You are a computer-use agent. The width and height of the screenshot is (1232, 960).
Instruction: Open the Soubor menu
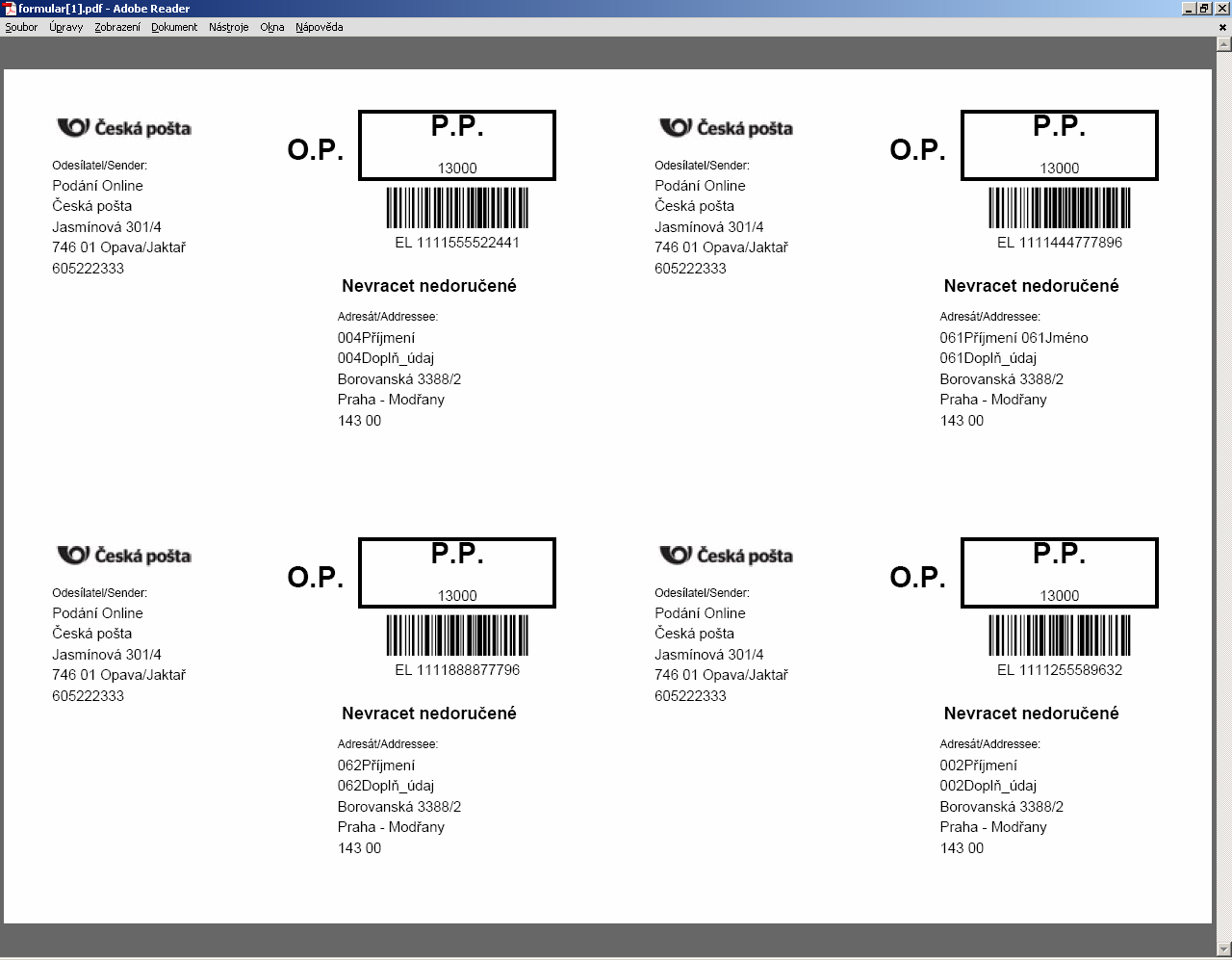[x=21, y=27]
